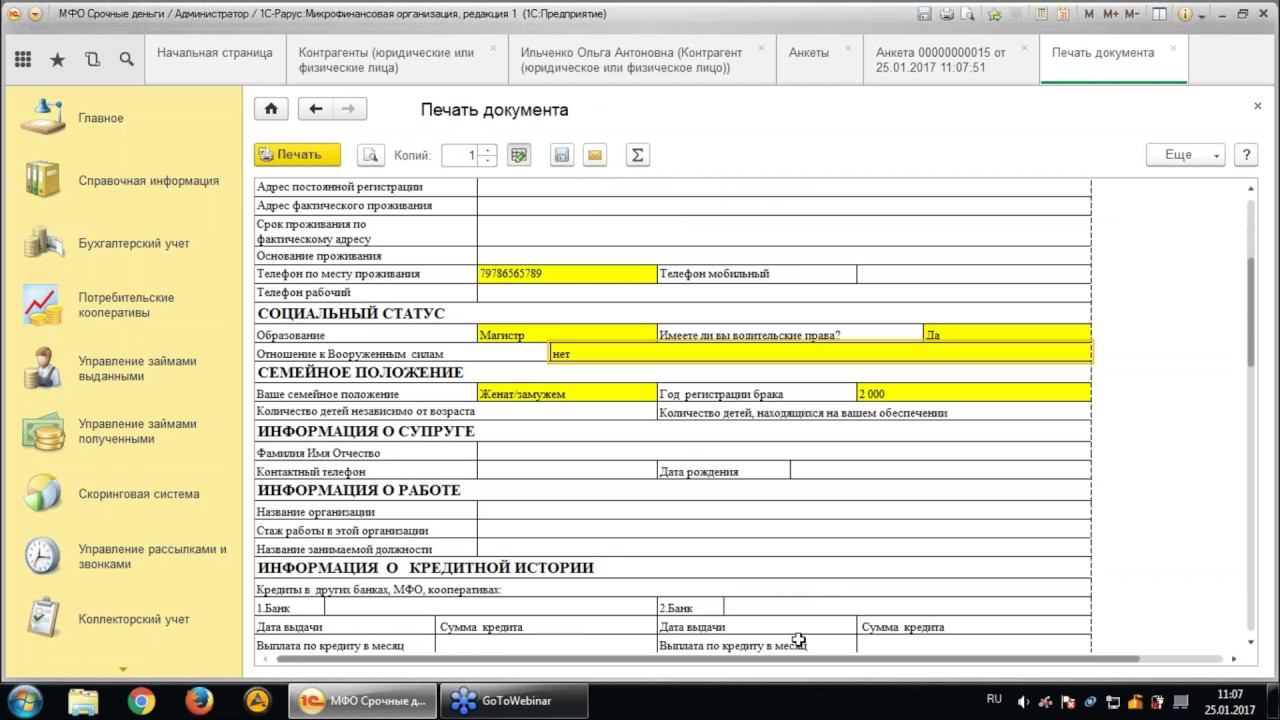Image resolution: width=1280 pixels, height=720 pixels.
Task: Decrease the number of copies
Action: (x=487, y=161)
